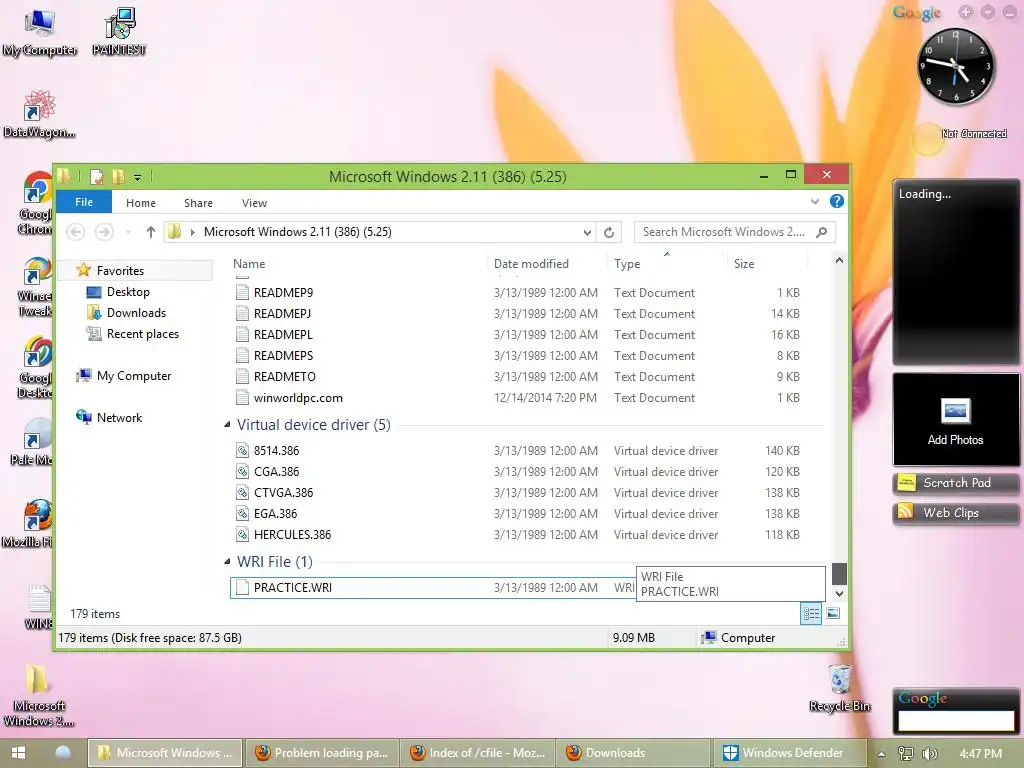Show hidden tray icons arrow
The image size is (1024, 768).
pos(881,754)
